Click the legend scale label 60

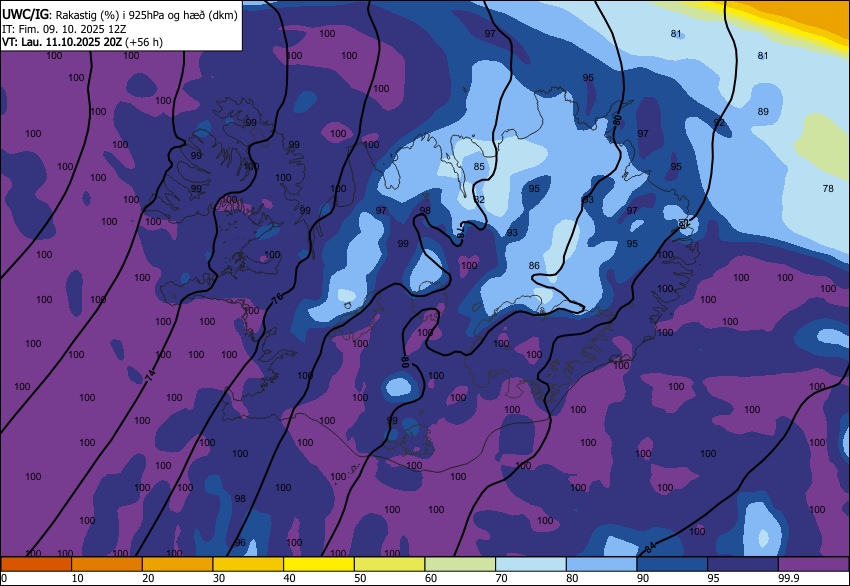click(x=431, y=578)
